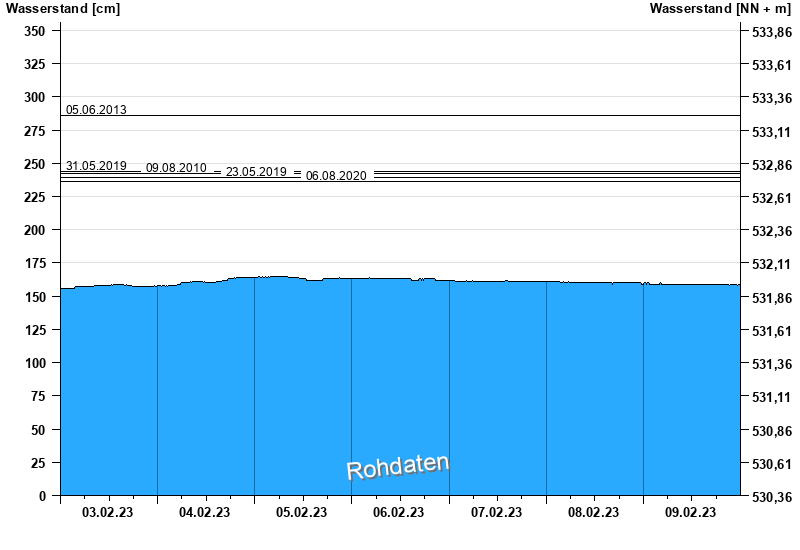Select the 04.02.23 date label
The width and height of the screenshot is (800, 550).
pyautogui.click(x=205, y=513)
